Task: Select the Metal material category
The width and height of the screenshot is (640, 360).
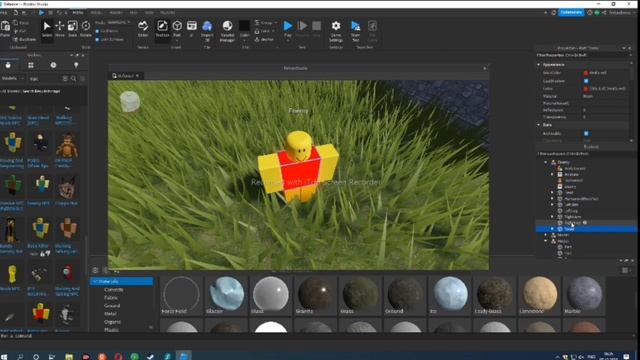Action: pos(110,313)
